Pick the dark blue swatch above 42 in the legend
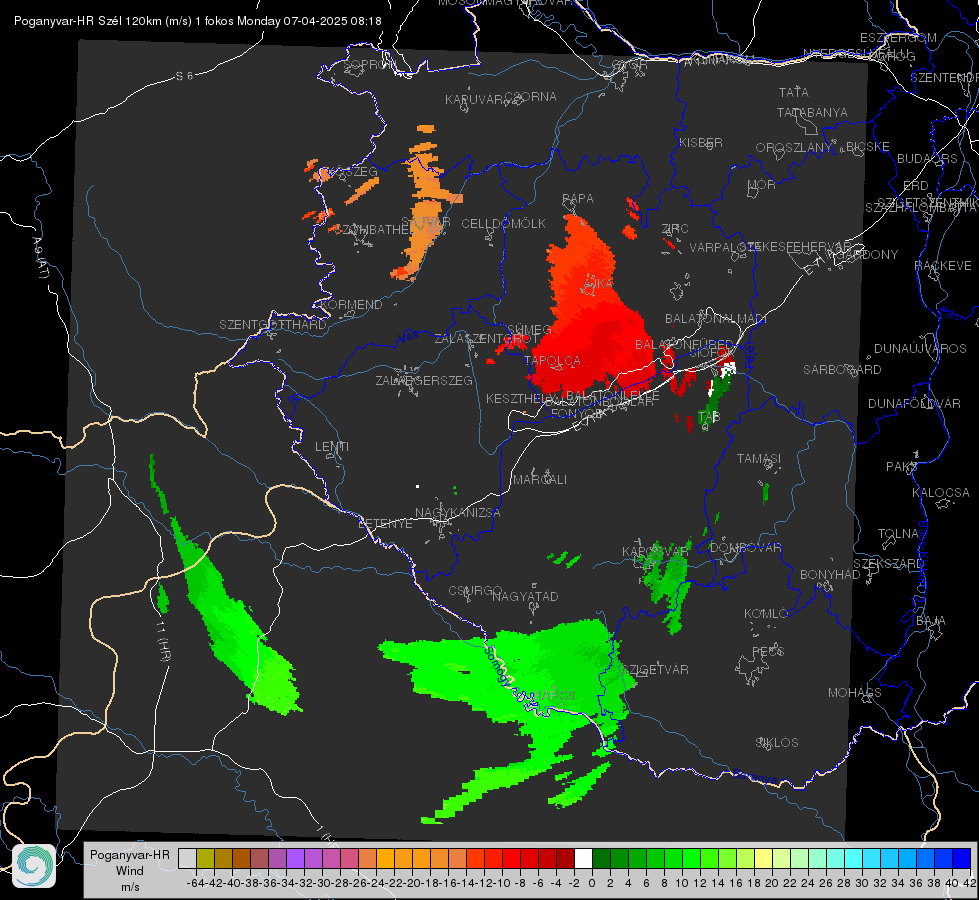 [962, 858]
